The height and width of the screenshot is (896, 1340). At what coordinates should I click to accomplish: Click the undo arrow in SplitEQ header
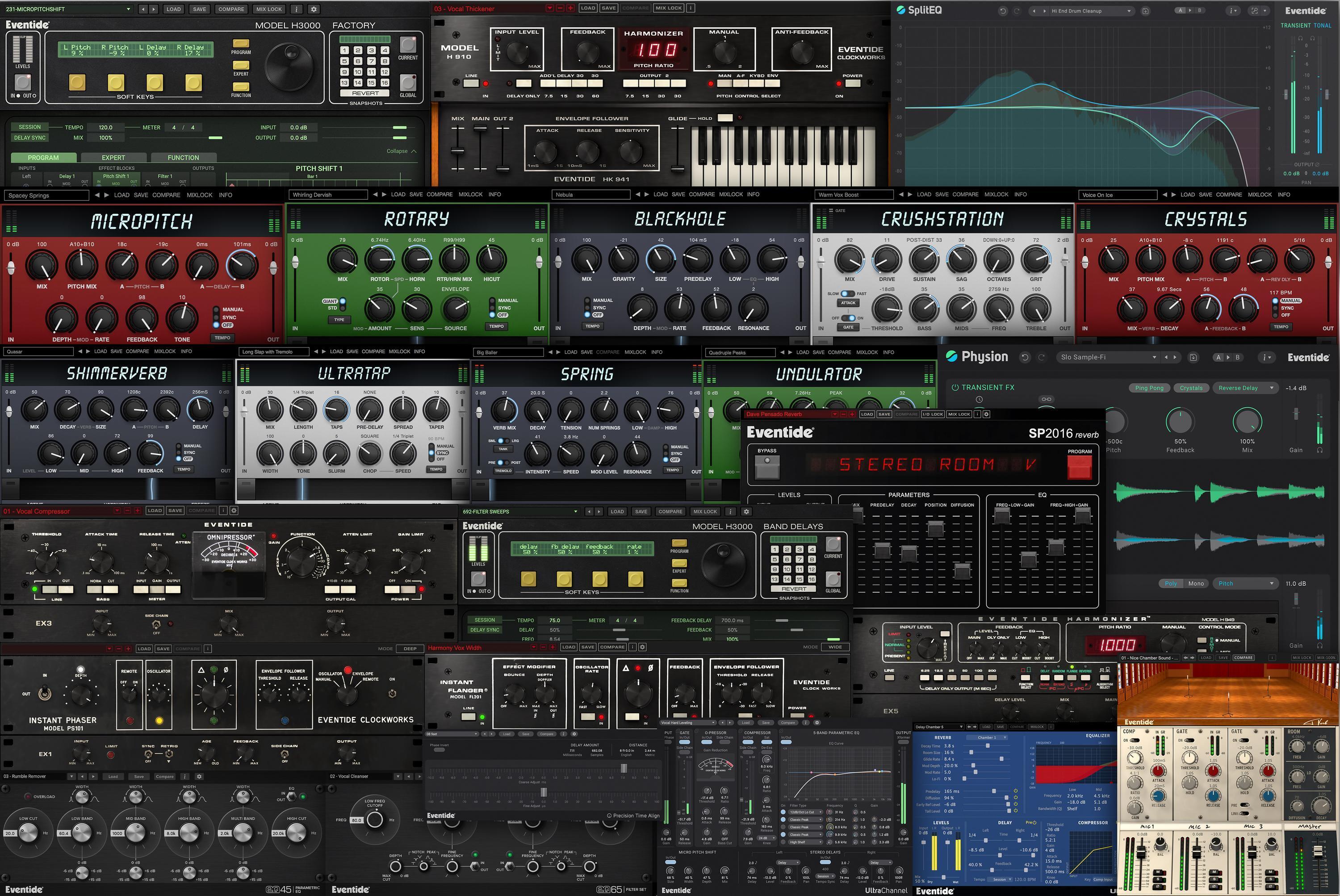tap(1002, 10)
